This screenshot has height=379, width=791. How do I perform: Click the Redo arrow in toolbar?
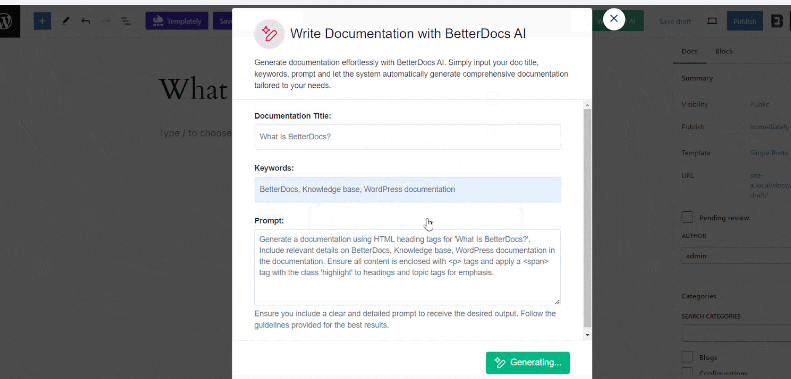pyautogui.click(x=106, y=21)
